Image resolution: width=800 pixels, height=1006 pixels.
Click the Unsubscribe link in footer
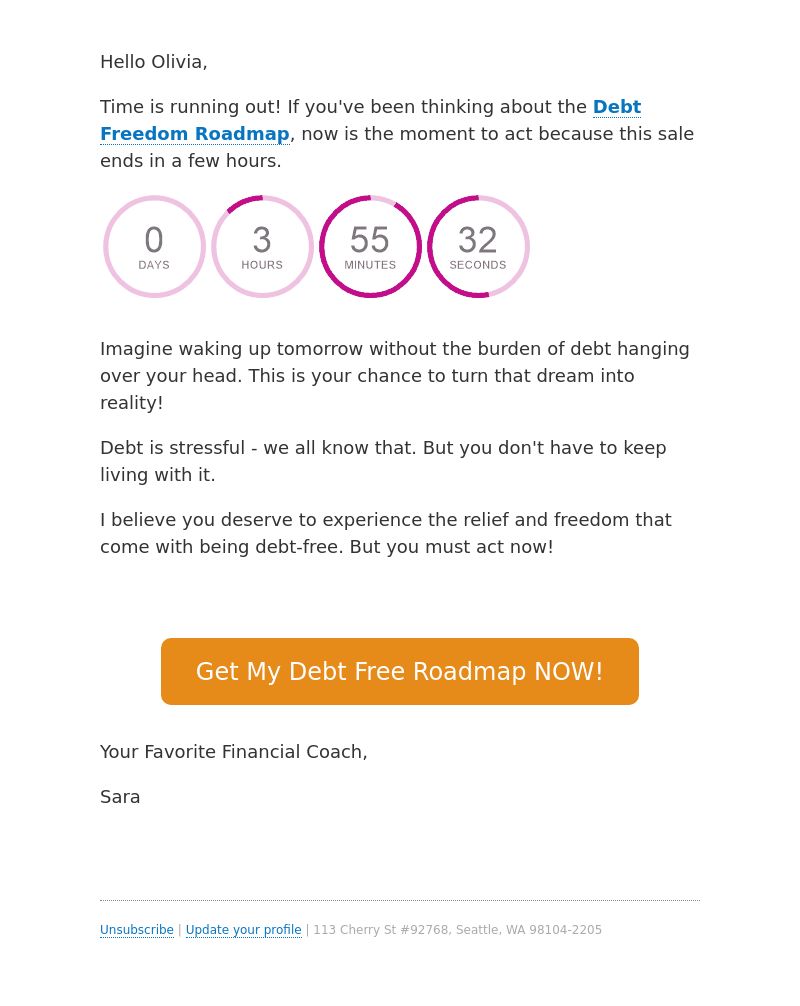point(137,930)
